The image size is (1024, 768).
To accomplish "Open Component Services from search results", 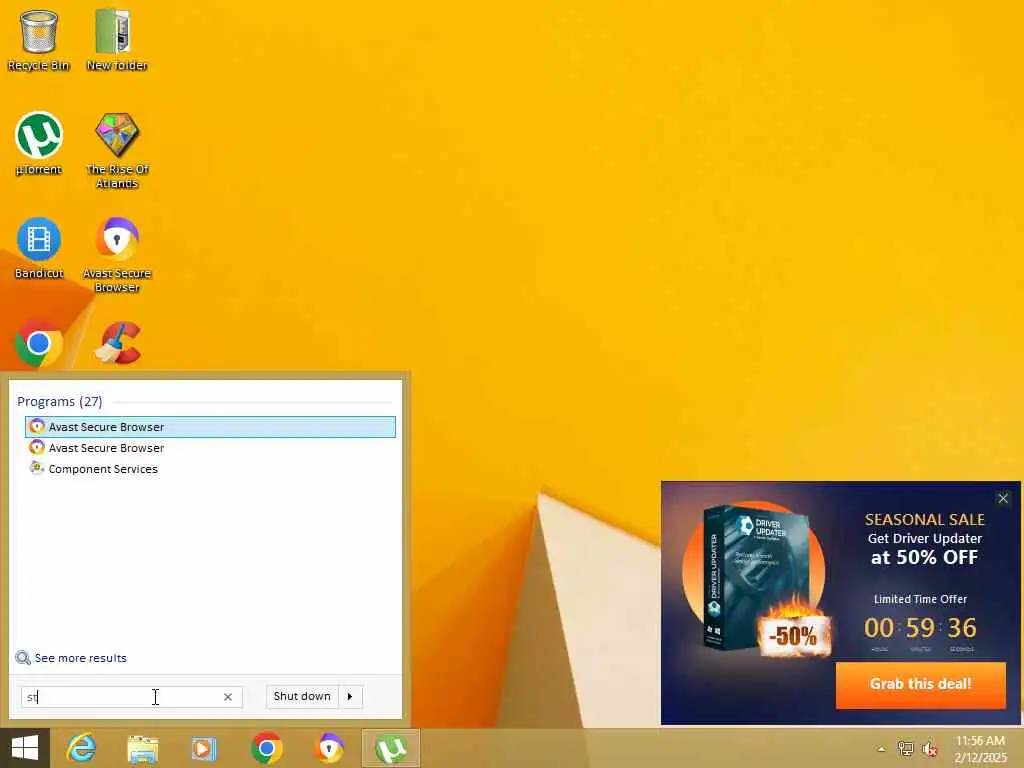I will pyautogui.click(x=210, y=469).
